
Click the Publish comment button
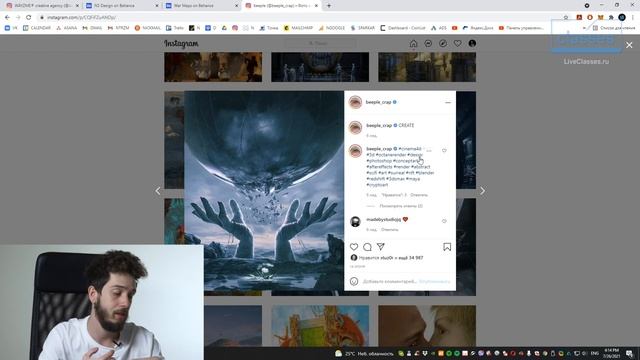(434, 281)
